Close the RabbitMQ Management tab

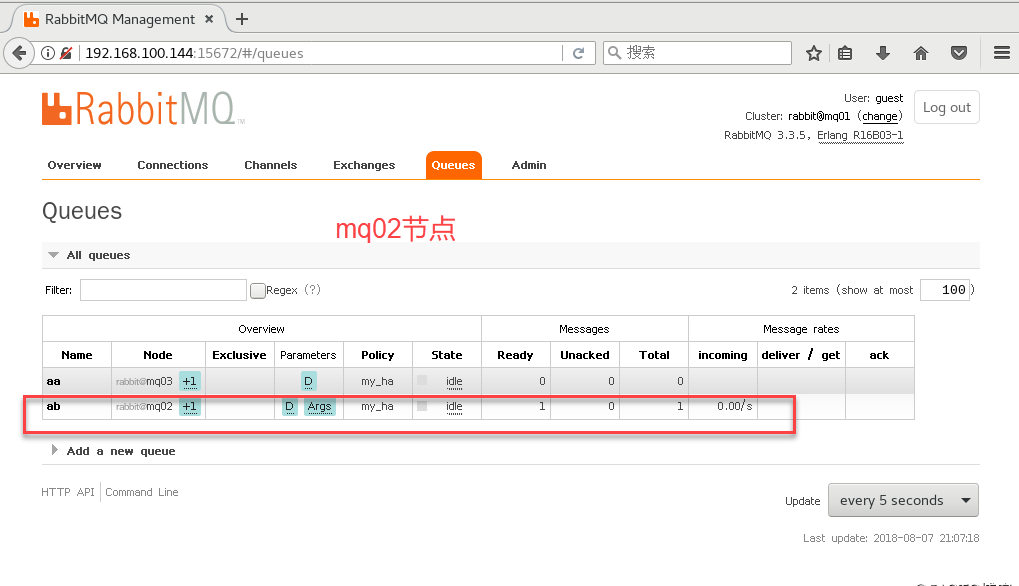(209, 19)
